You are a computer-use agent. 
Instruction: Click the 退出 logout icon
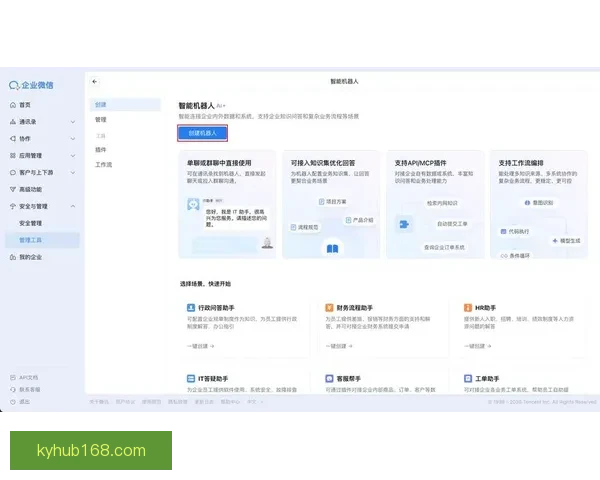(x=13, y=402)
